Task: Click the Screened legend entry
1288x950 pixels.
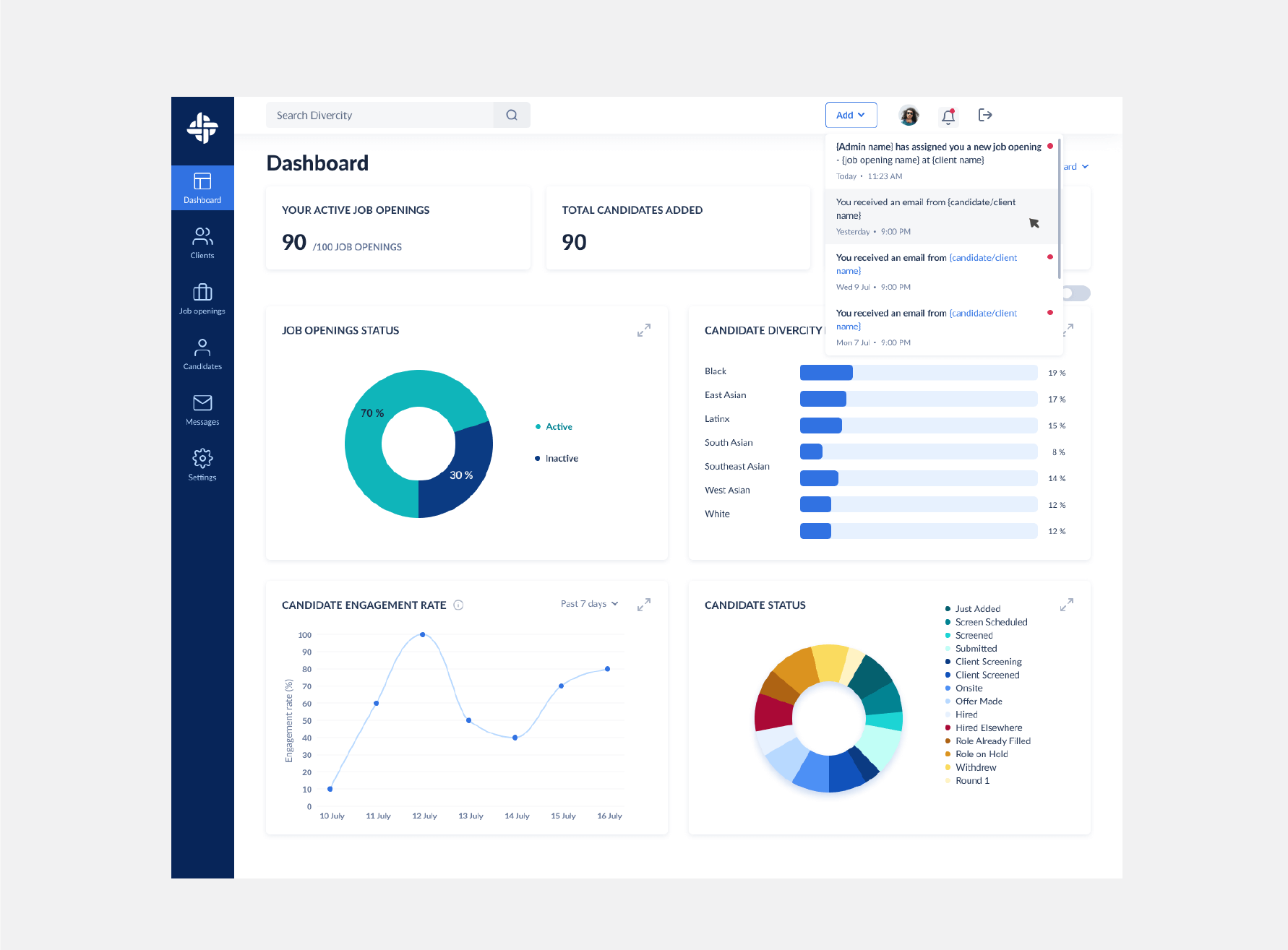Action: [969, 636]
